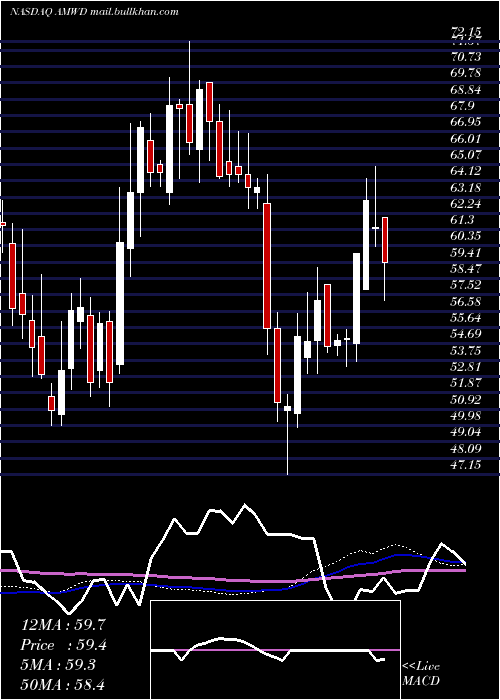Click the 67.9 price axis label
This screenshot has width=500, height=700.
click(x=462, y=106)
